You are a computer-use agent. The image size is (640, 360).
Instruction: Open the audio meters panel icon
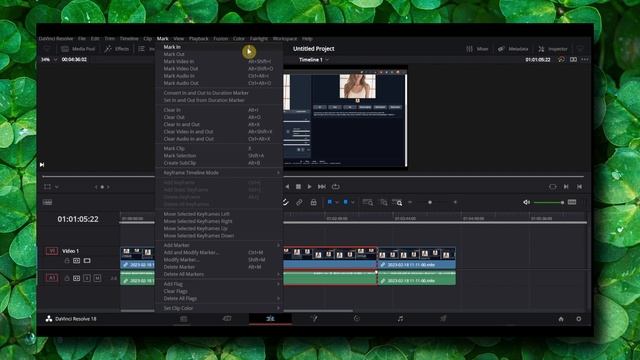(x=572, y=202)
